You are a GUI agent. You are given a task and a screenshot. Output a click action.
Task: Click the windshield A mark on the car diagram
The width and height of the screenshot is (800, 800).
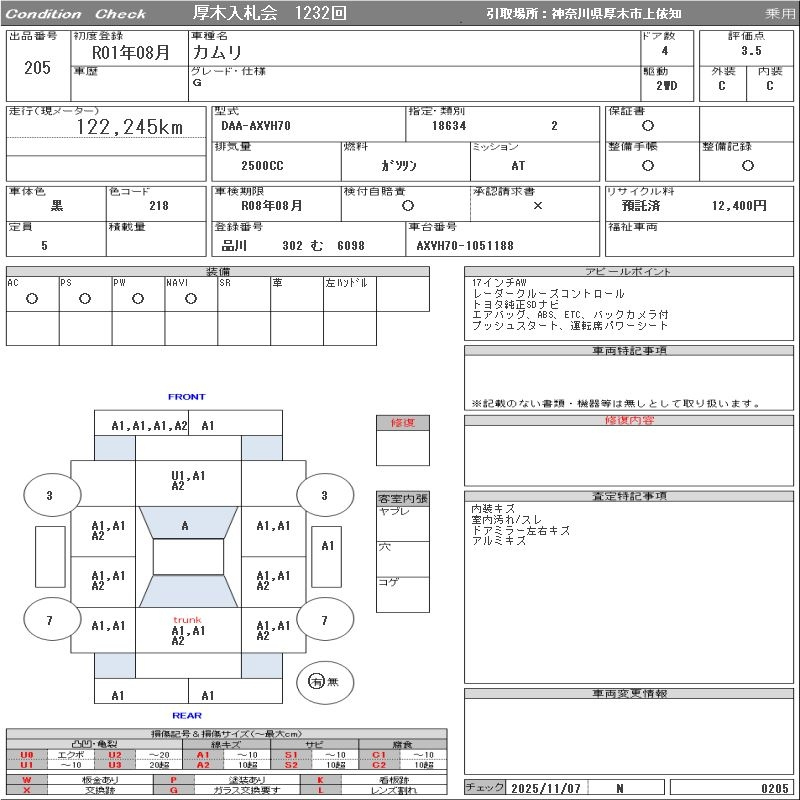[185, 525]
